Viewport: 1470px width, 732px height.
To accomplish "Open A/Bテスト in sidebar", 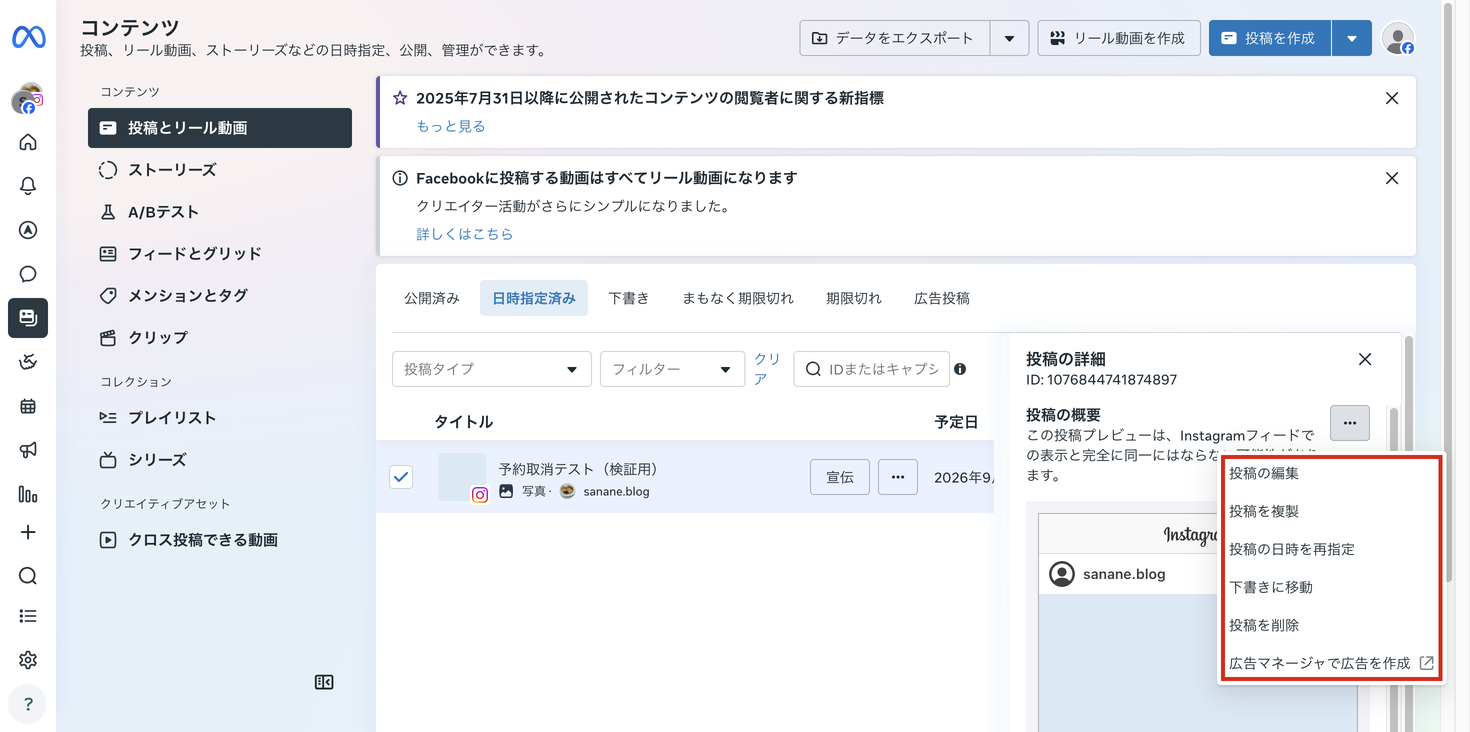I will tap(220, 212).
